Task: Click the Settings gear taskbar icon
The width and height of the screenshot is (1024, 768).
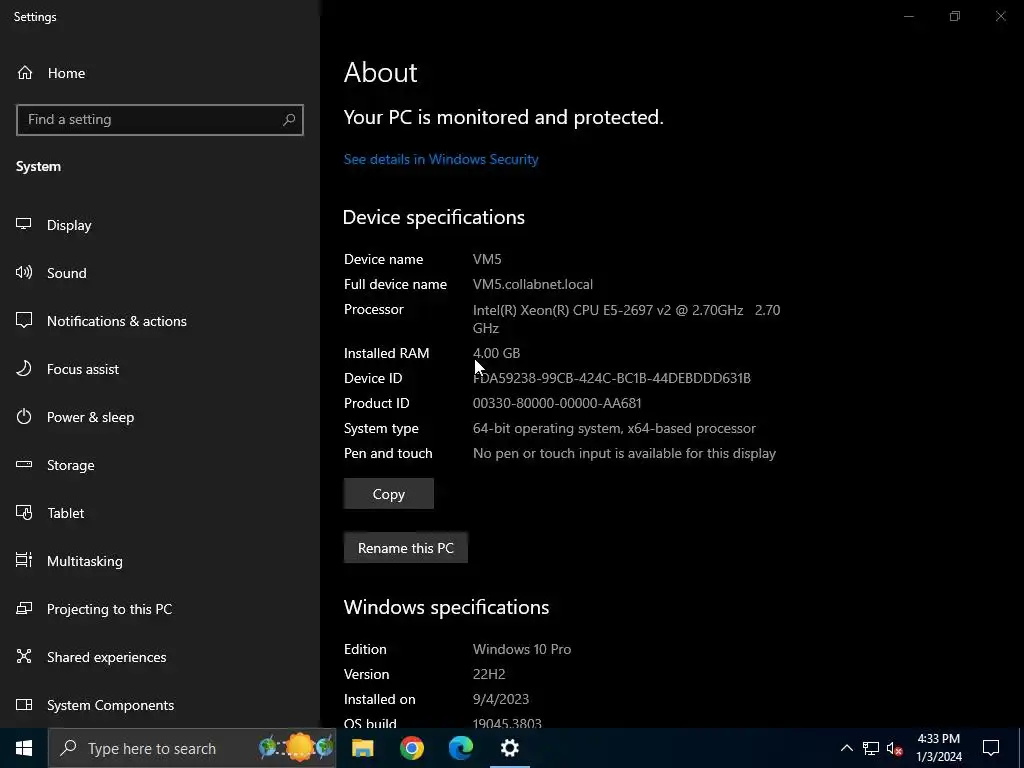Action: coord(509,748)
